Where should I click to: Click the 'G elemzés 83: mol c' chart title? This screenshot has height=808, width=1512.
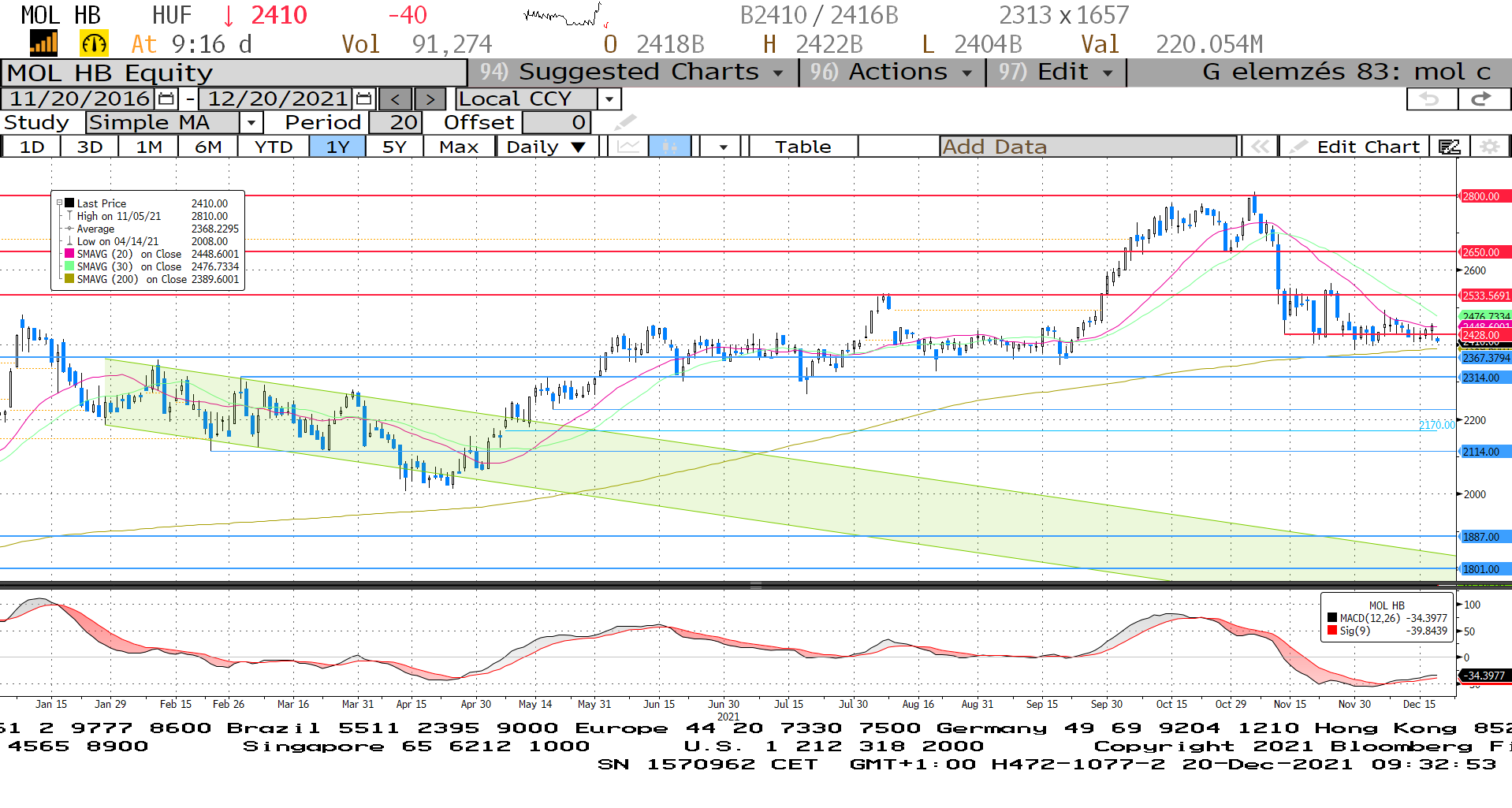1346,72
